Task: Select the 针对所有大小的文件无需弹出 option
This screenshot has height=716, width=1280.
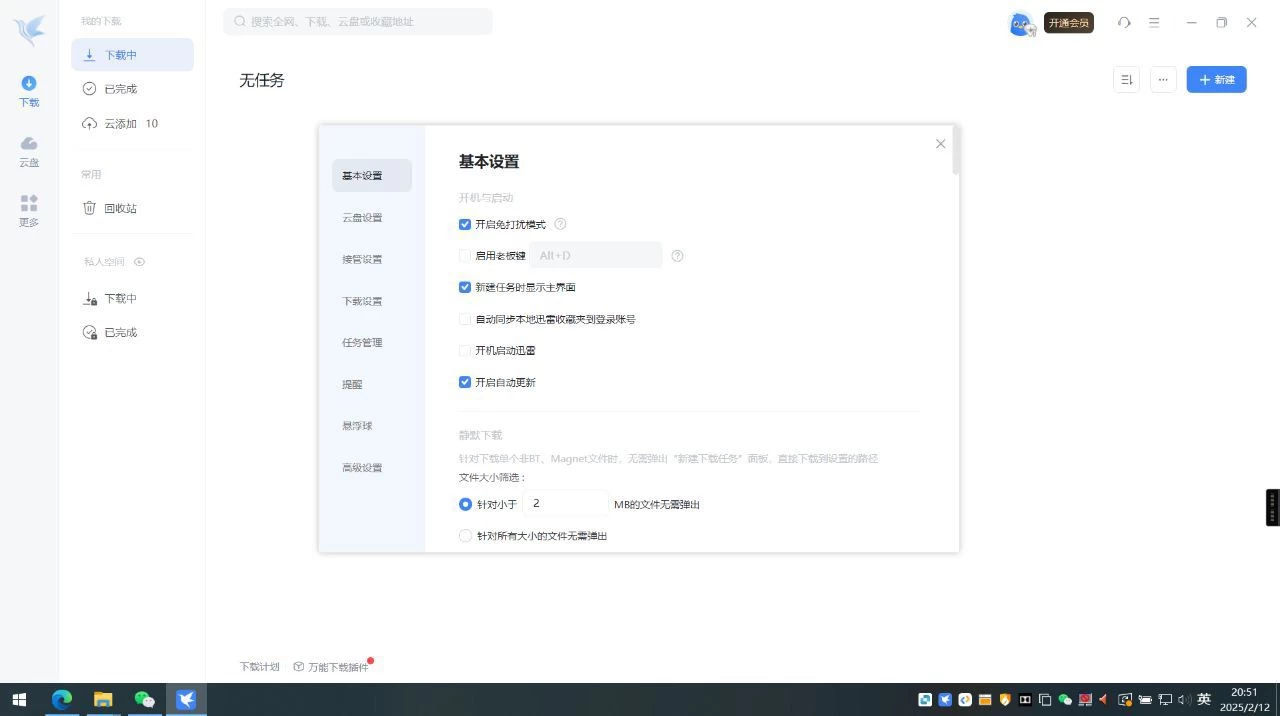Action: 465,535
